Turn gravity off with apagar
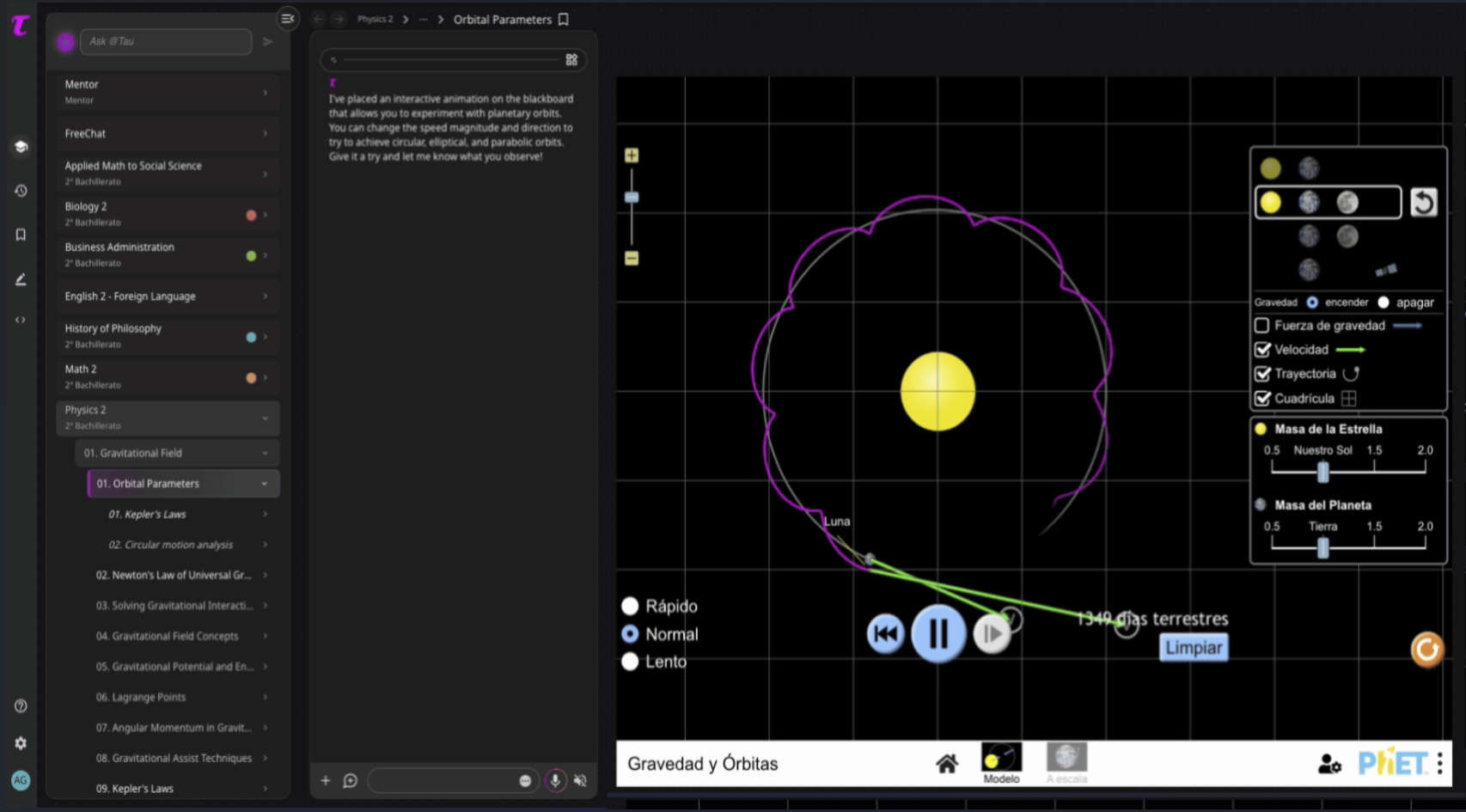 pos(1384,302)
